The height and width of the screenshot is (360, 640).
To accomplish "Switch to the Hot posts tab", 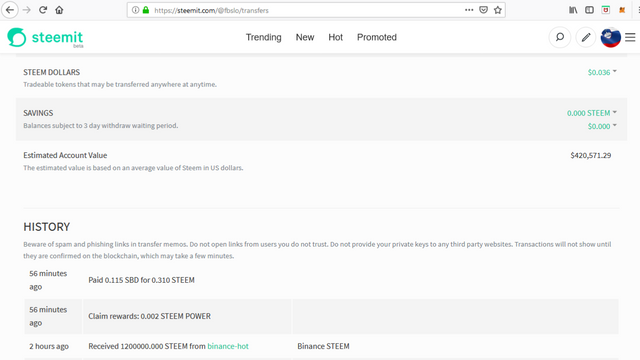I will 336,37.
